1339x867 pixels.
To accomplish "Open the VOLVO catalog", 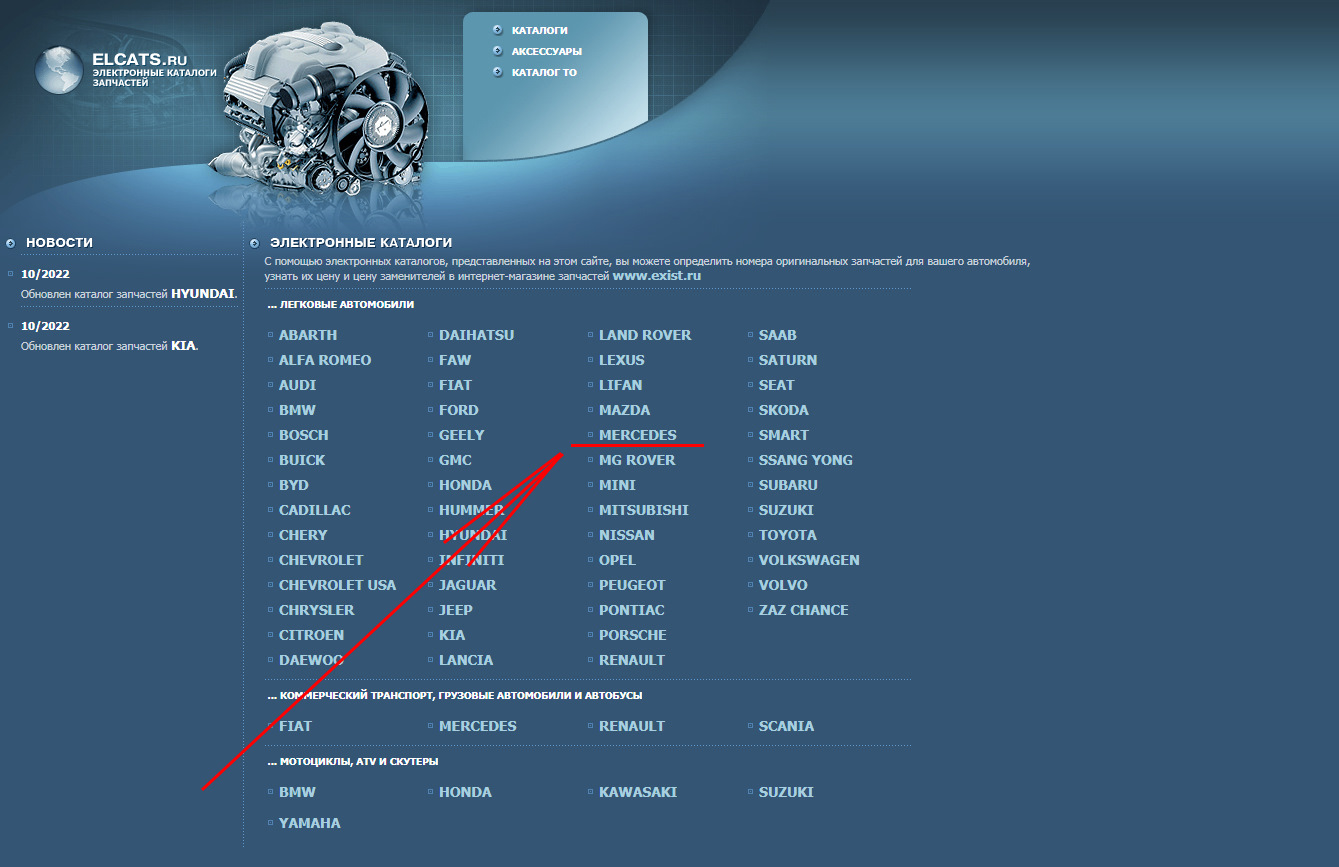I will pos(783,585).
